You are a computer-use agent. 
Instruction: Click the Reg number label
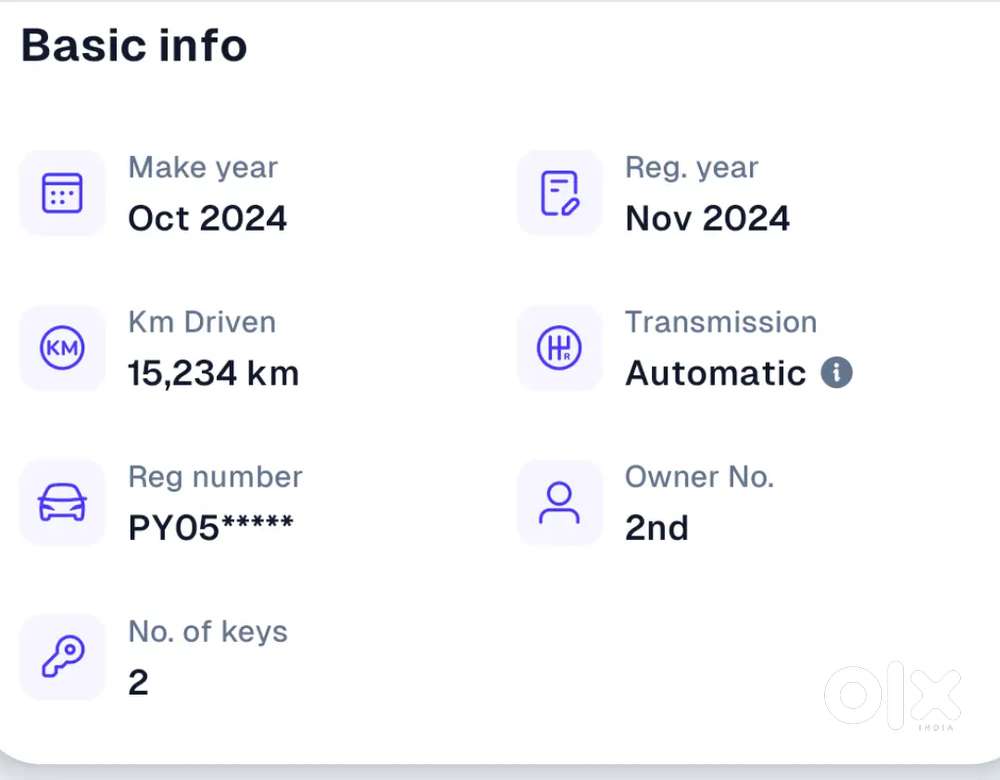click(216, 478)
